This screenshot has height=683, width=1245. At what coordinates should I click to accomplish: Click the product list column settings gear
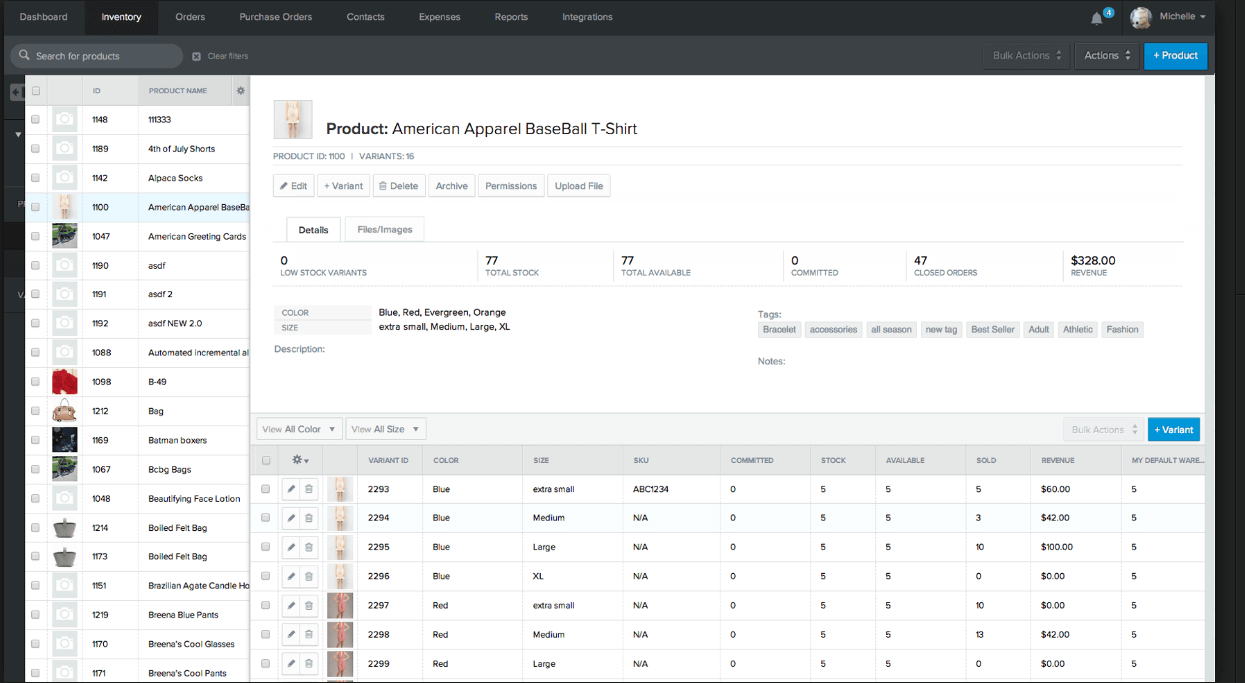(x=240, y=91)
